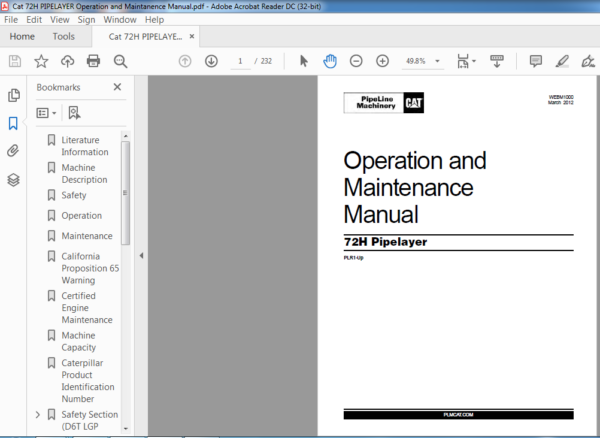
Task: Open Caterpillar Product Identification Number bookmark
Action: (88, 381)
